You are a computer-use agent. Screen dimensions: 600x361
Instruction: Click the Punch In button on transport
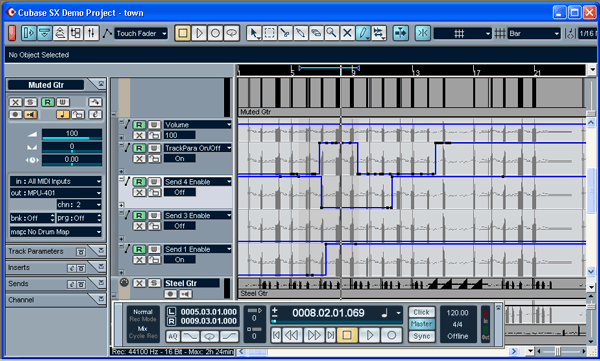tap(191, 336)
